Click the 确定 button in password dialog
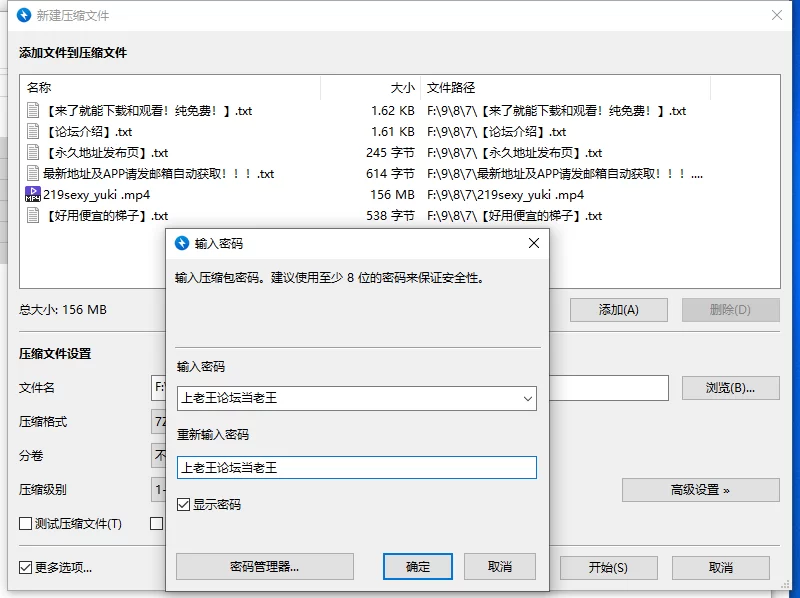The height and width of the screenshot is (598, 800). click(x=418, y=567)
